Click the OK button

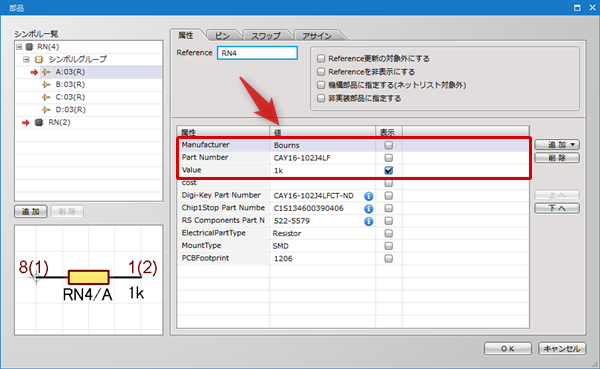(507, 349)
